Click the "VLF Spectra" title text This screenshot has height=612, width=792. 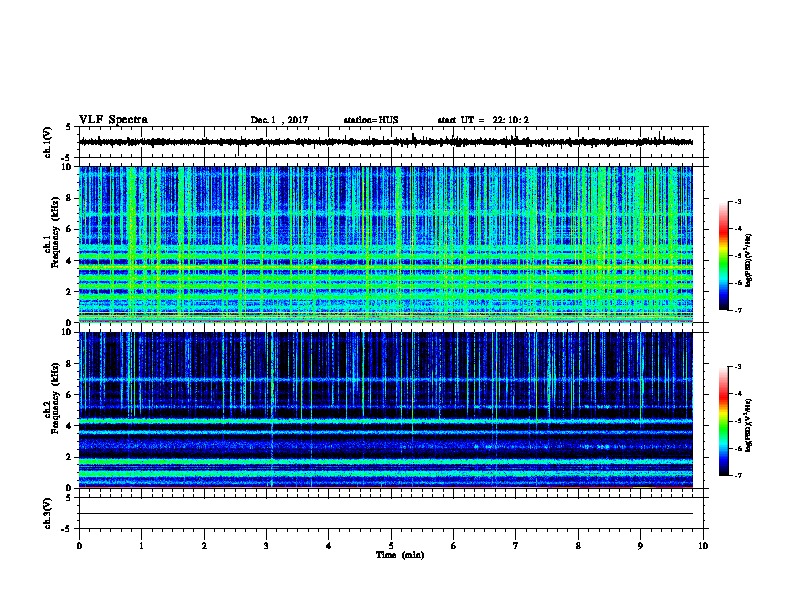(113, 120)
